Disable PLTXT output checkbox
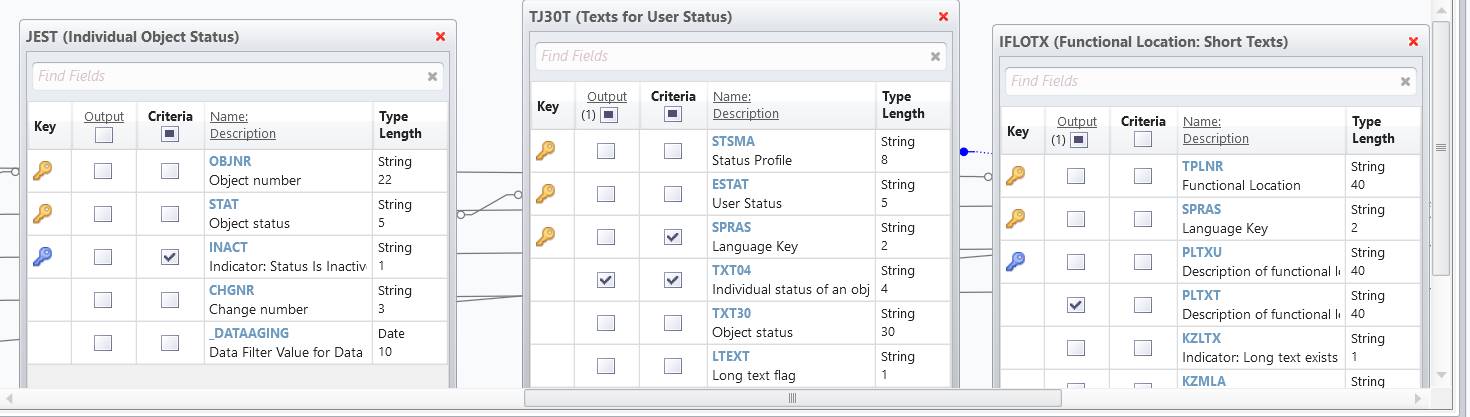 1076,305
